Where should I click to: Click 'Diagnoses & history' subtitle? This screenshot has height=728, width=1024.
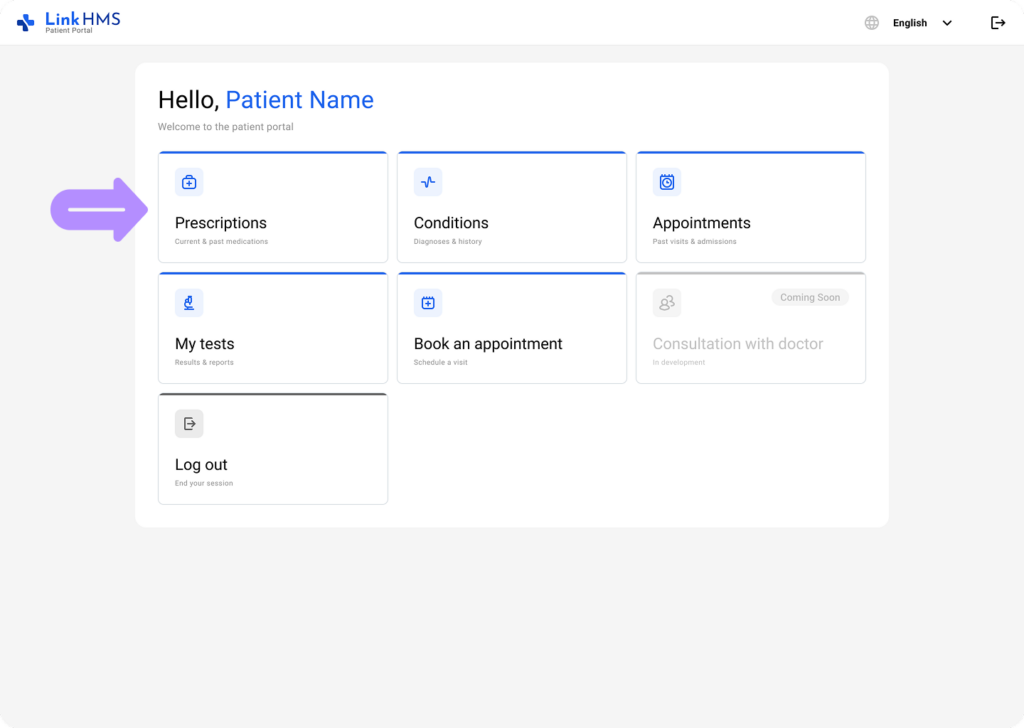(447, 242)
